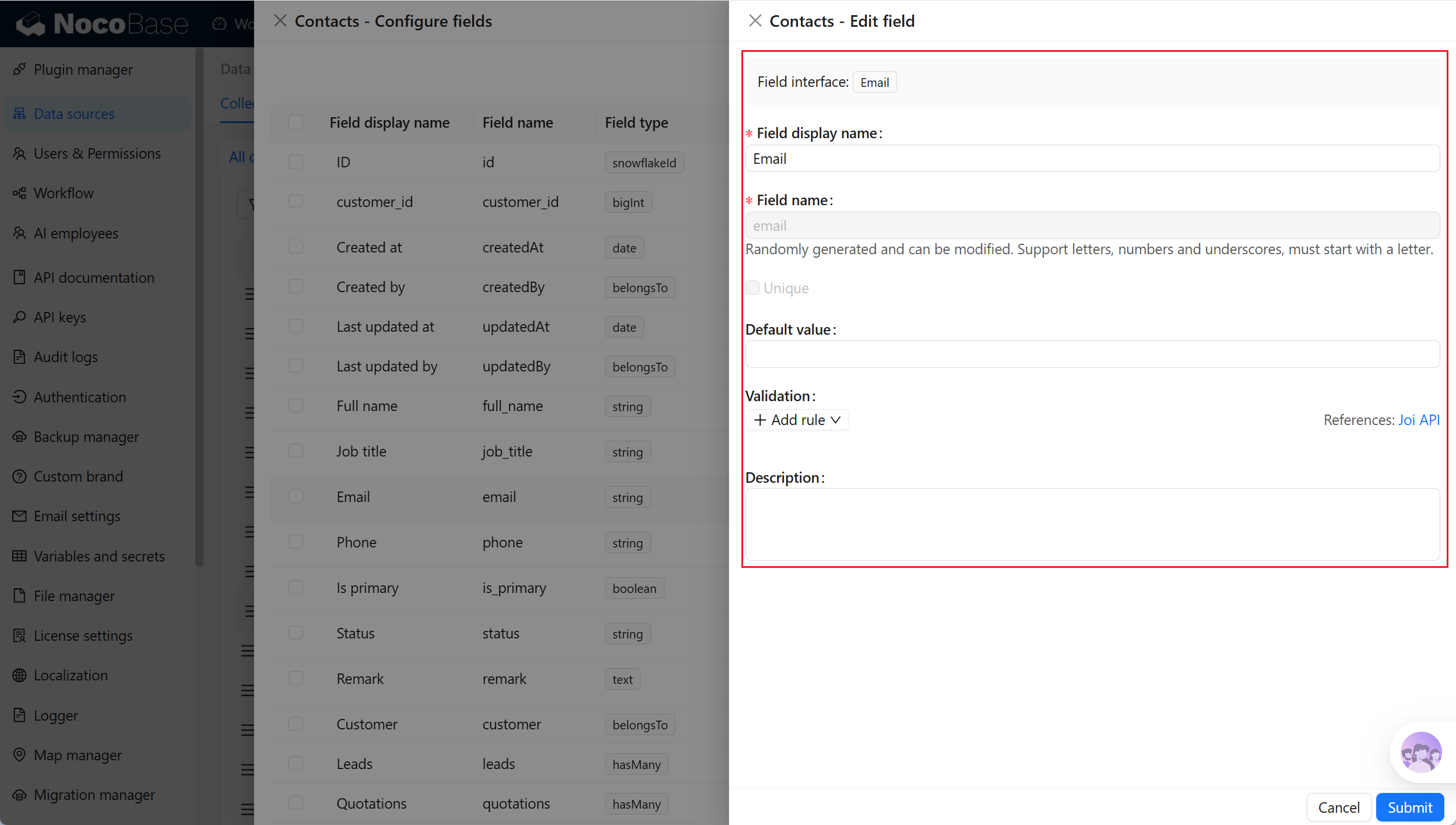Toggle the Unique checkbox
Viewport: 1456px width, 825px height.
click(752, 288)
